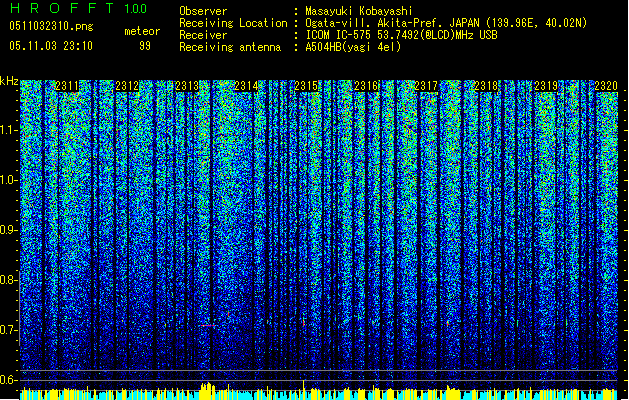
Task: Click the 0.8 kHz axis tick label
Action: 9,280
